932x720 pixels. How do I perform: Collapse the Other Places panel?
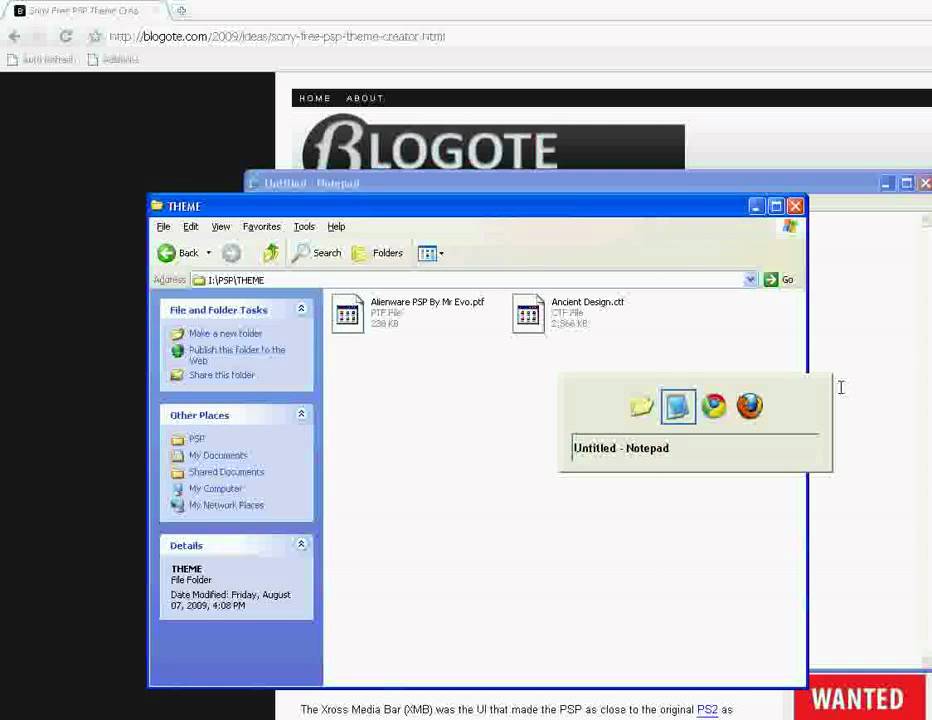coord(301,414)
